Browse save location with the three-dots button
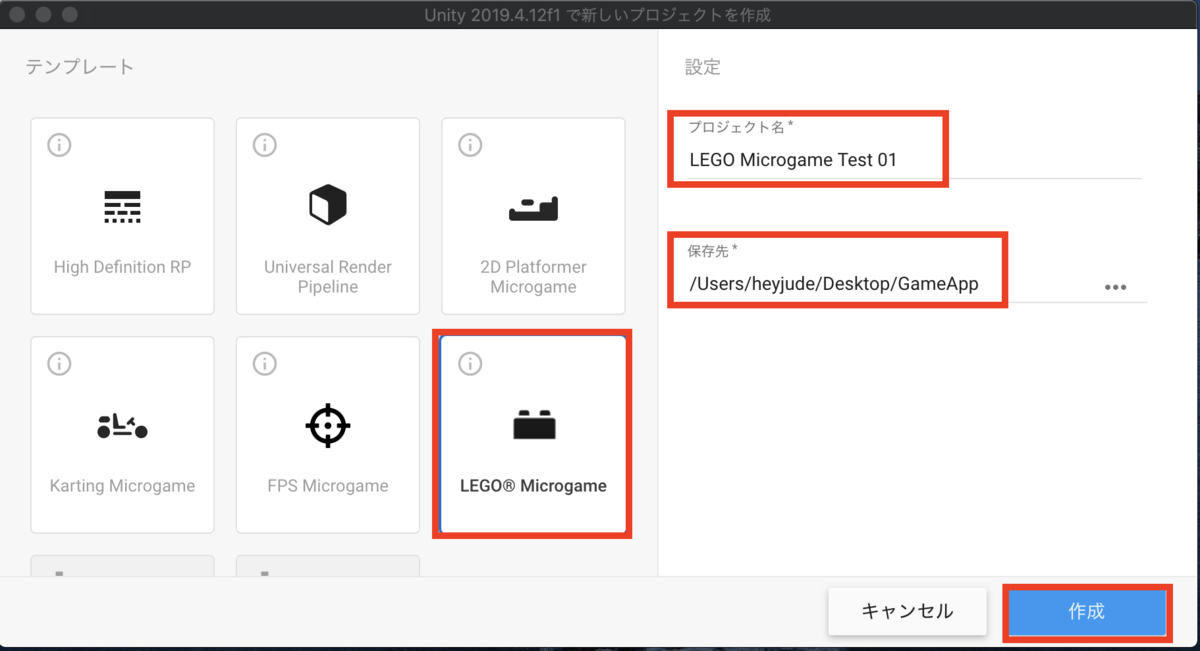The image size is (1200, 651). click(x=1115, y=287)
